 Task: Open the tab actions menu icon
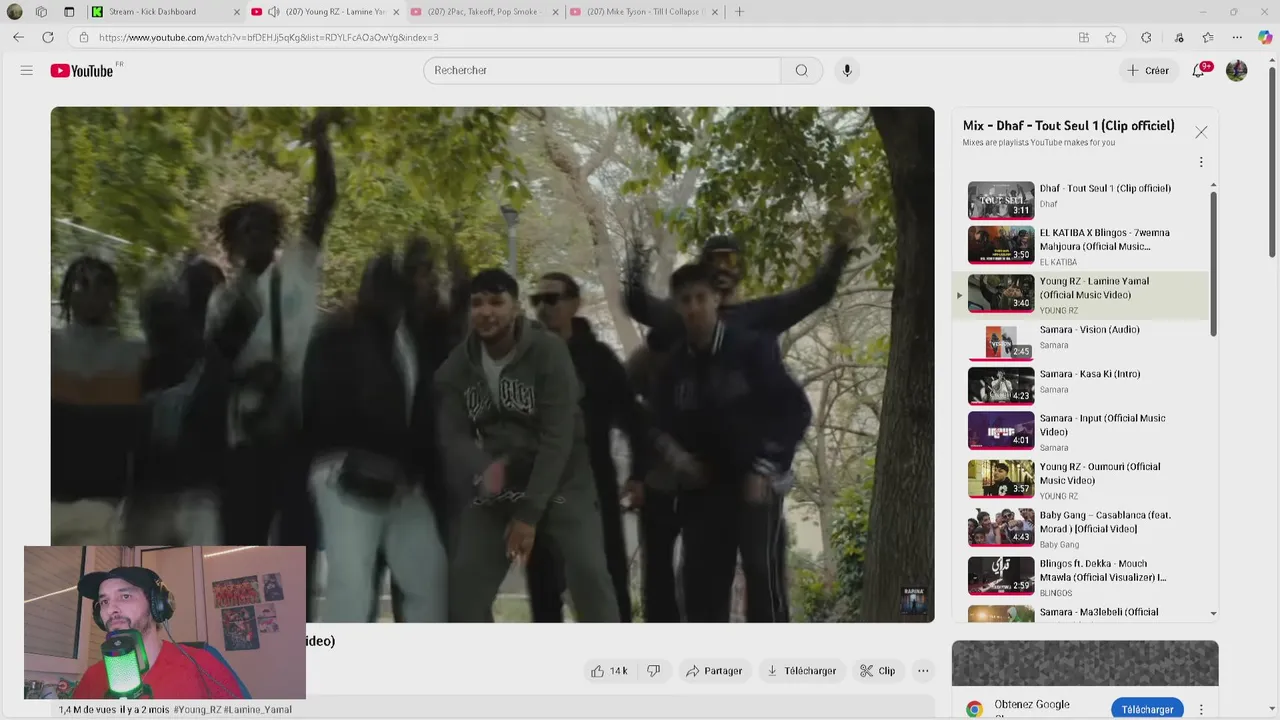69,12
